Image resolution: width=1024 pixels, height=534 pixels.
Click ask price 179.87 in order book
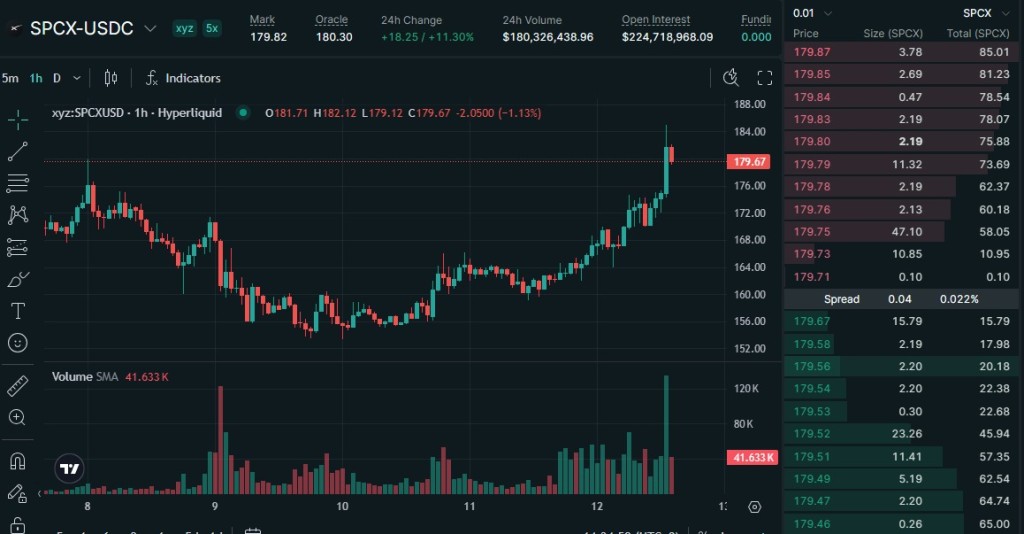click(812, 52)
